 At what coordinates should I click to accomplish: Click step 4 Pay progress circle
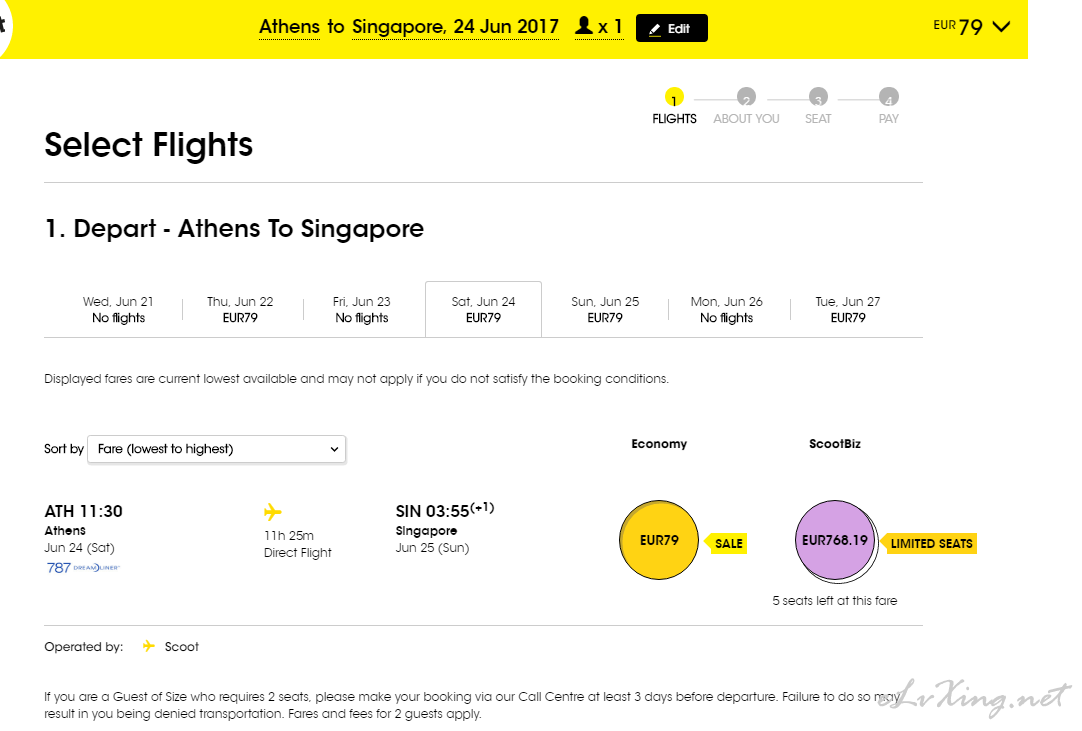pyautogui.click(x=889, y=98)
